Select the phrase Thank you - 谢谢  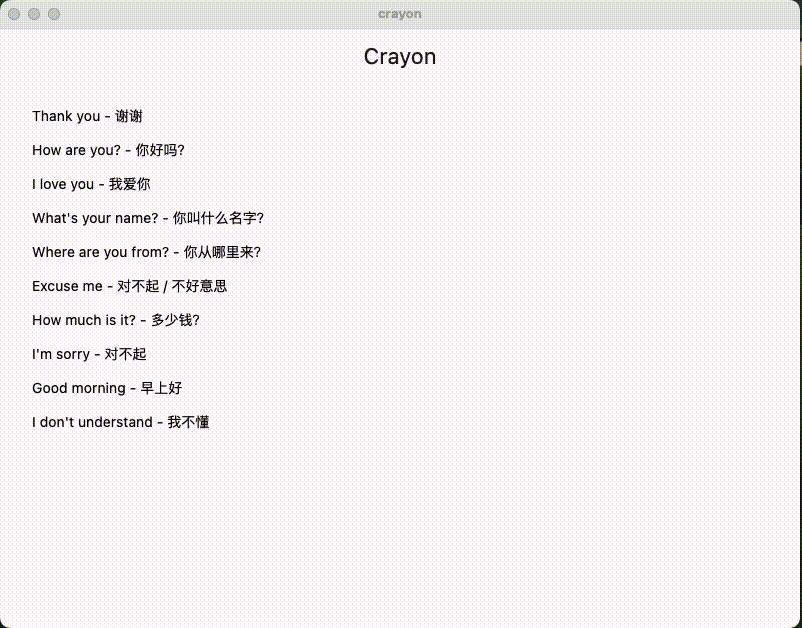pyautogui.click(x=87, y=116)
